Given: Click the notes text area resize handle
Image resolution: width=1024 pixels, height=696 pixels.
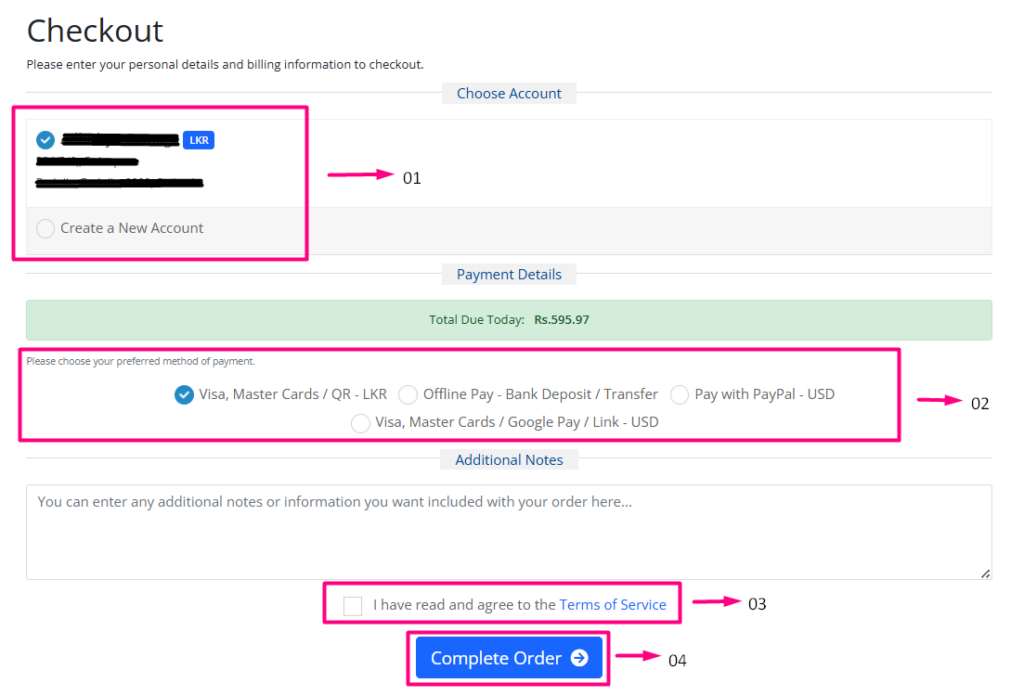Looking at the screenshot, I should tap(985, 573).
